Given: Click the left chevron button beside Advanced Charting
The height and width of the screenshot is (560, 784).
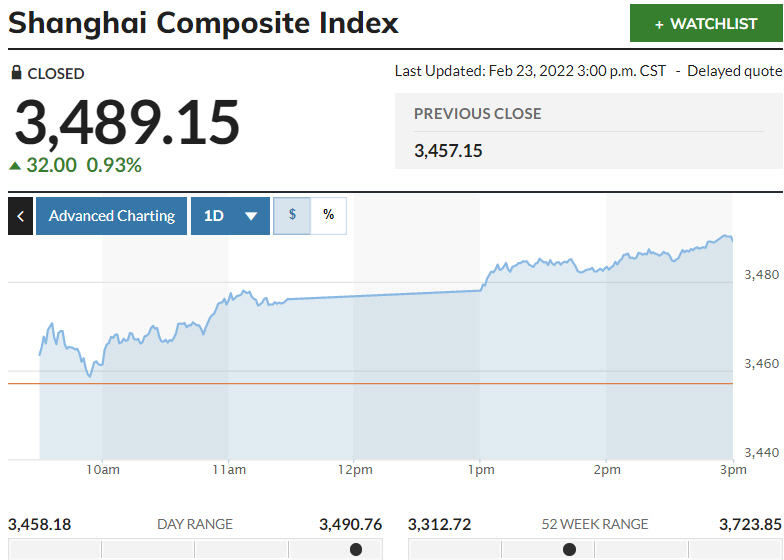Looking at the screenshot, I should (20, 216).
